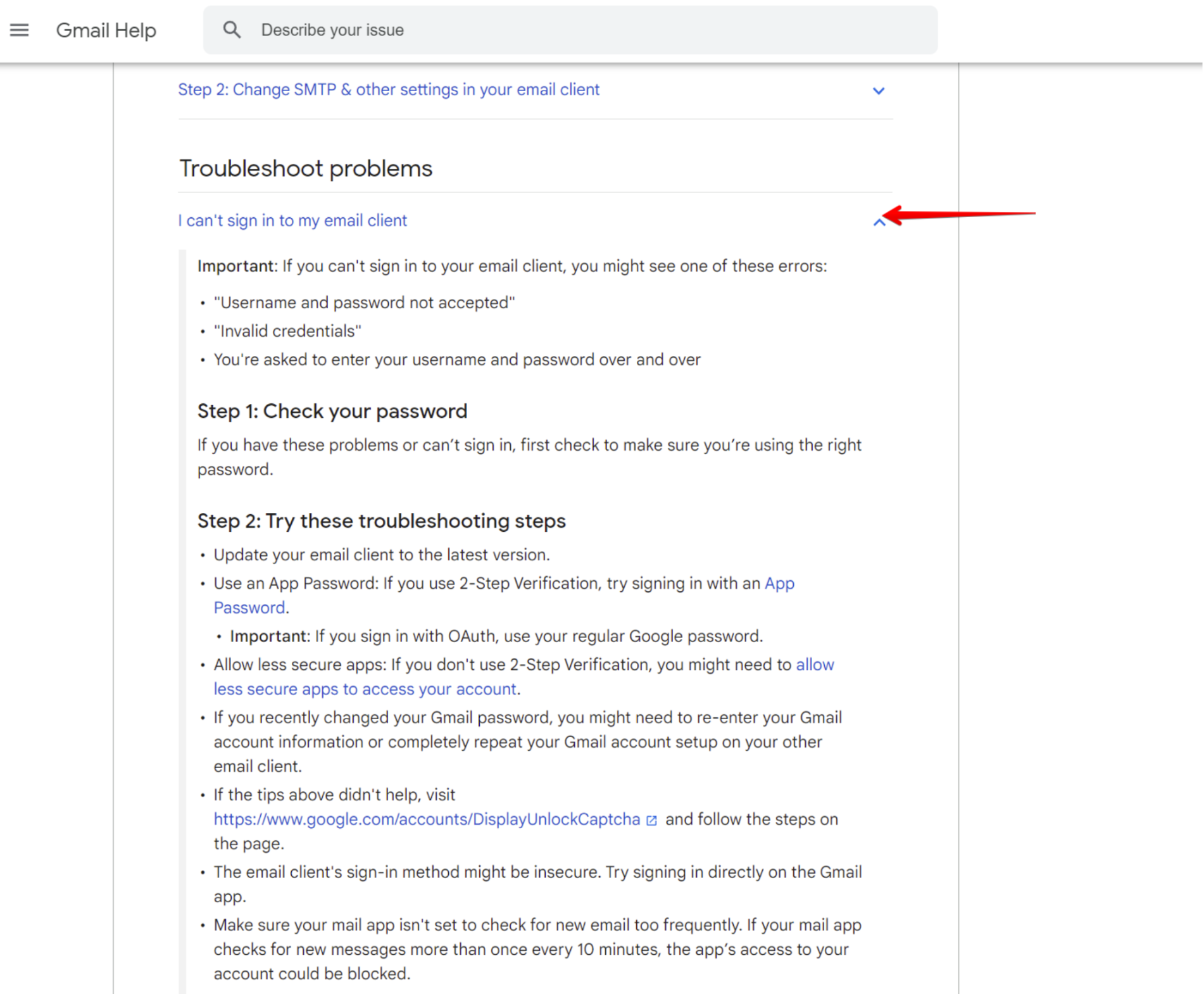Click 'Update your email client to latest version' bullet
The height and width of the screenshot is (994, 1204).
click(381, 555)
